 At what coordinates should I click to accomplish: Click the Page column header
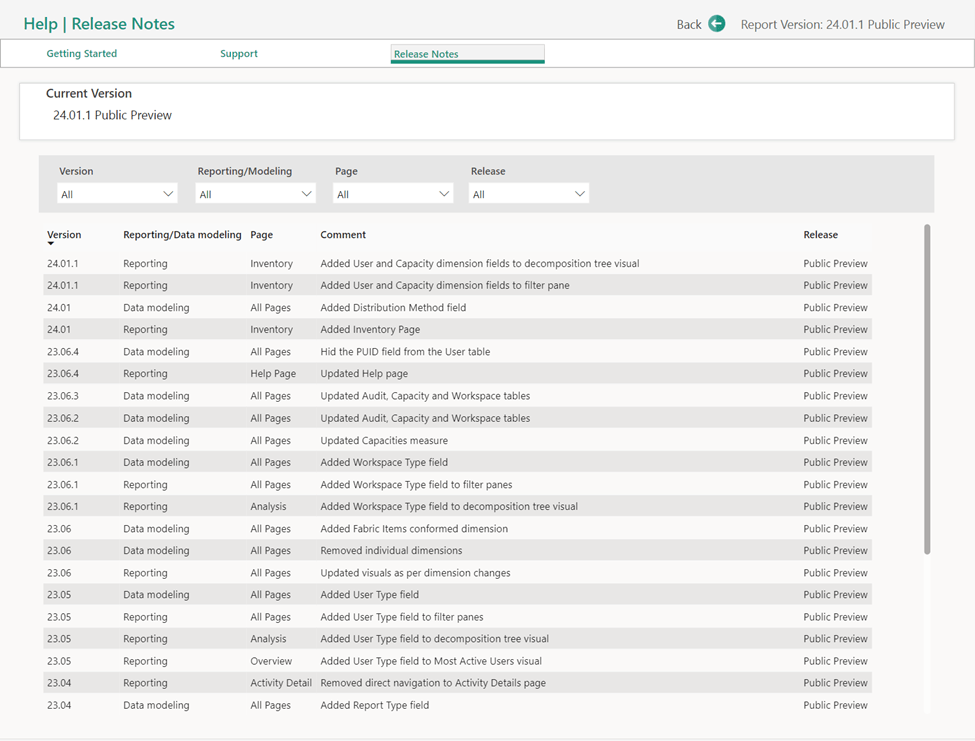click(261, 235)
